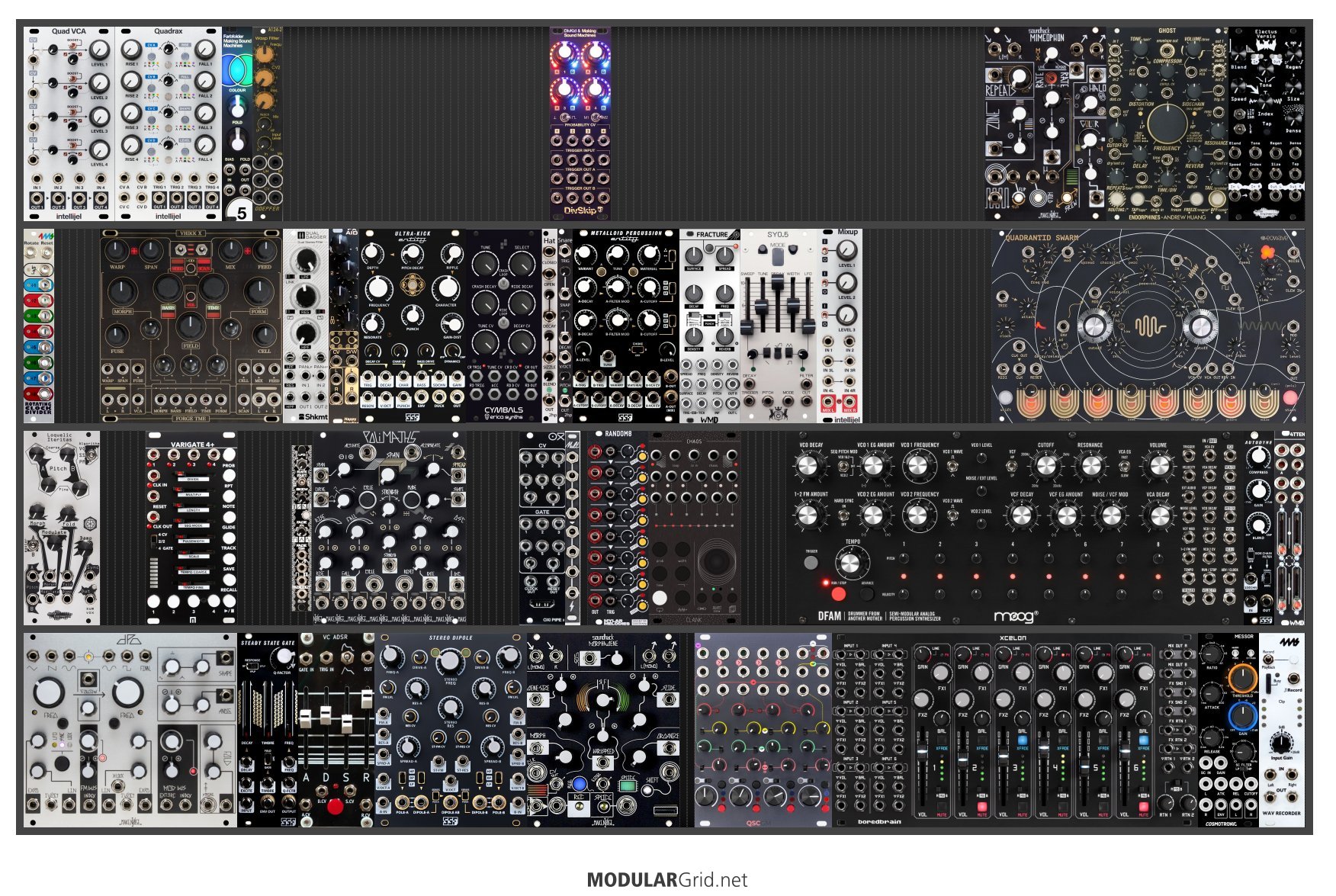Click the DFAM VCO 1 Frequency knob

[919, 465]
